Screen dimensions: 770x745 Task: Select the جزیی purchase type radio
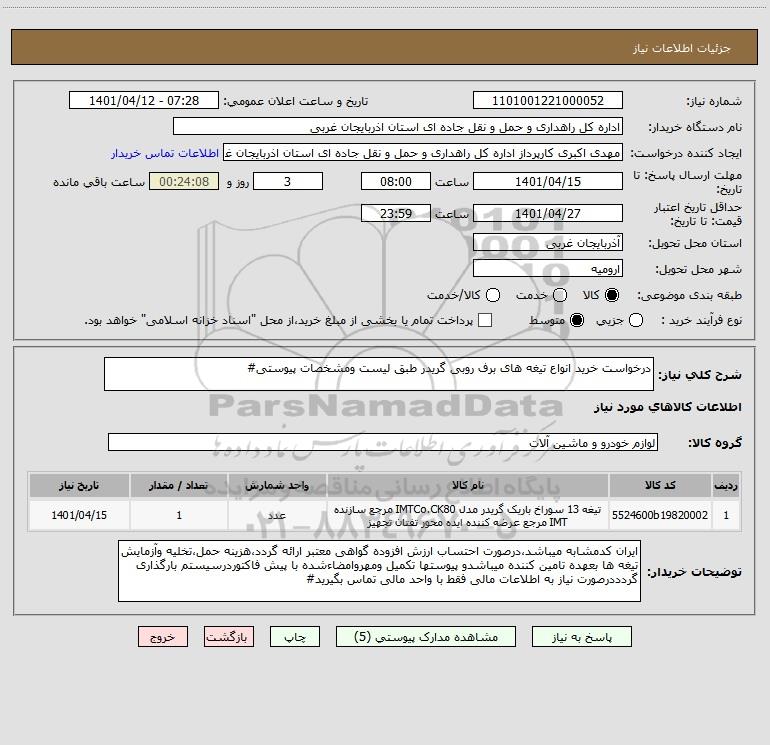[x=635, y=320]
